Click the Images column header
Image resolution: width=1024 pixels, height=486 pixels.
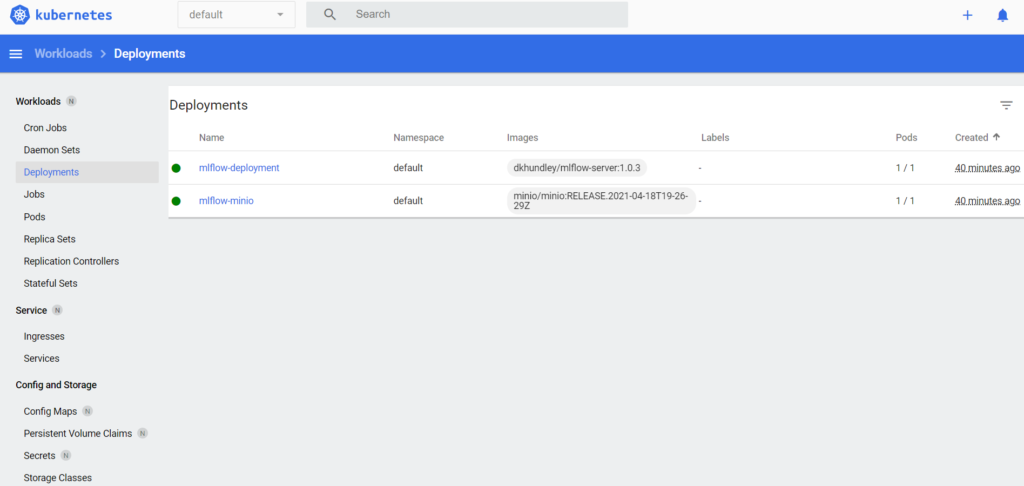(x=522, y=138)
